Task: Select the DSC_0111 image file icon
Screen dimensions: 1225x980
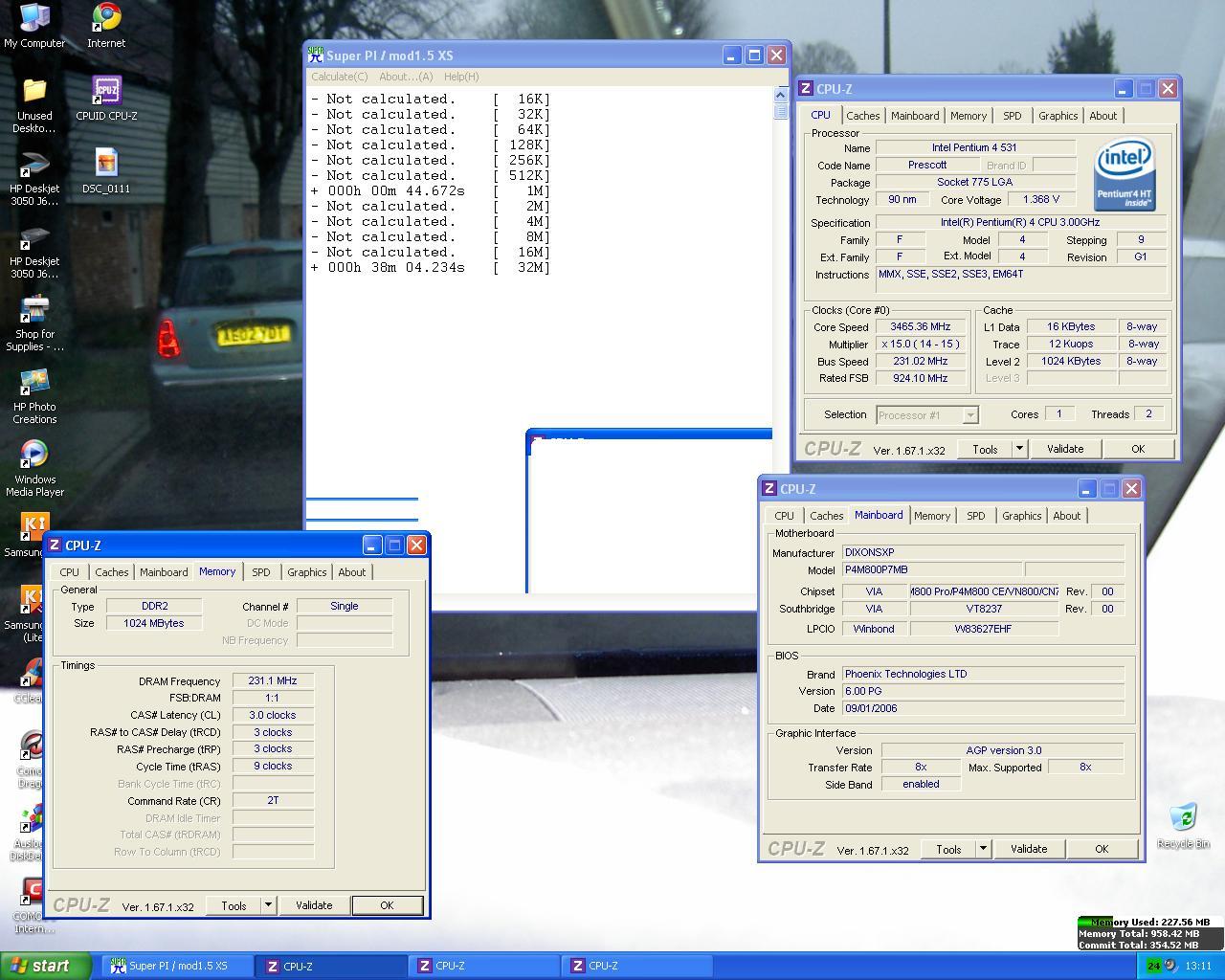Action: (x=106, y=171)
